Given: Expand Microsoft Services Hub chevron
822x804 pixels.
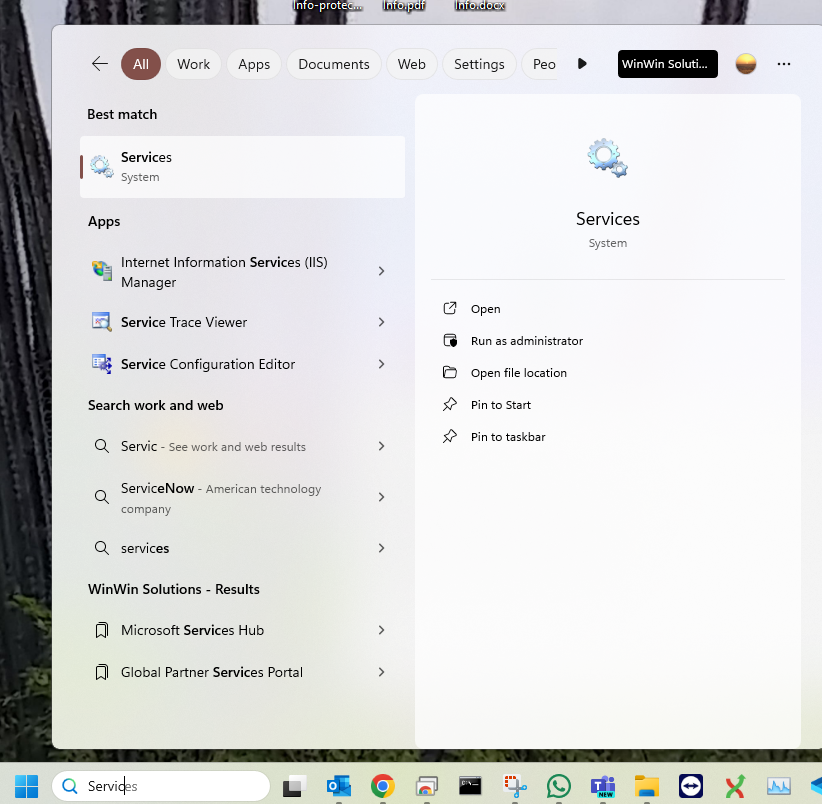Looking at the screenshot, I should [x=382, y=630].
